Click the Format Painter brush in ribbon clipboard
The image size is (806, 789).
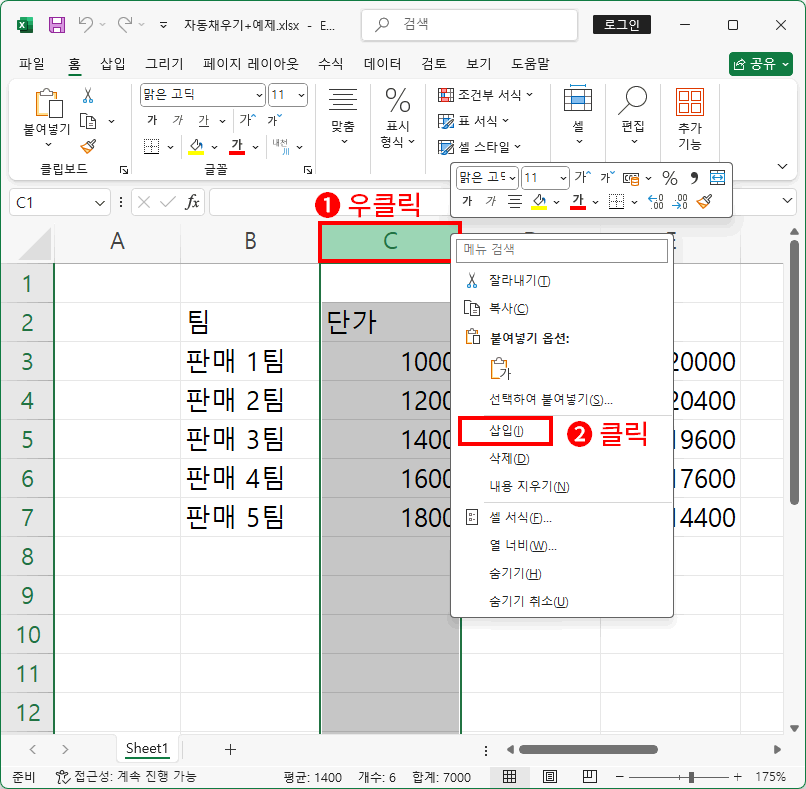(88, 146)
